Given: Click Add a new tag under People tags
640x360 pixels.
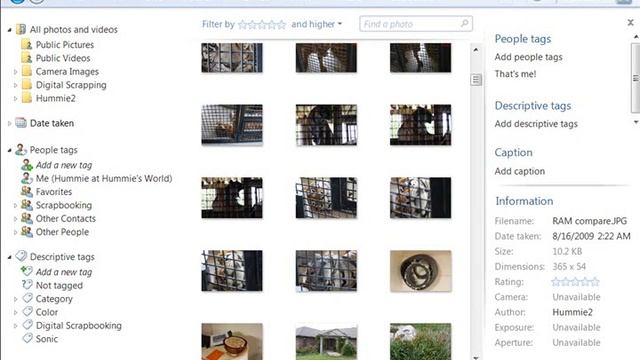Looking at the screenshot, I should 64,165.
